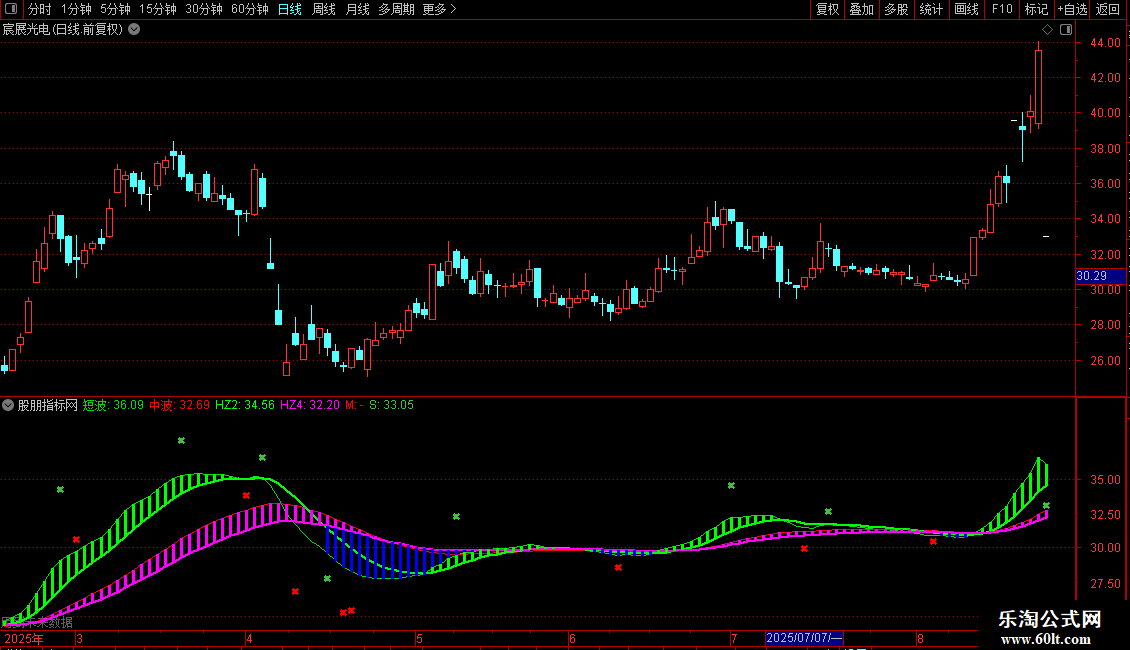1130x650 pixels.
Task: Click the diamond marker icon above the chart
Action: [x=1047, y=30]
